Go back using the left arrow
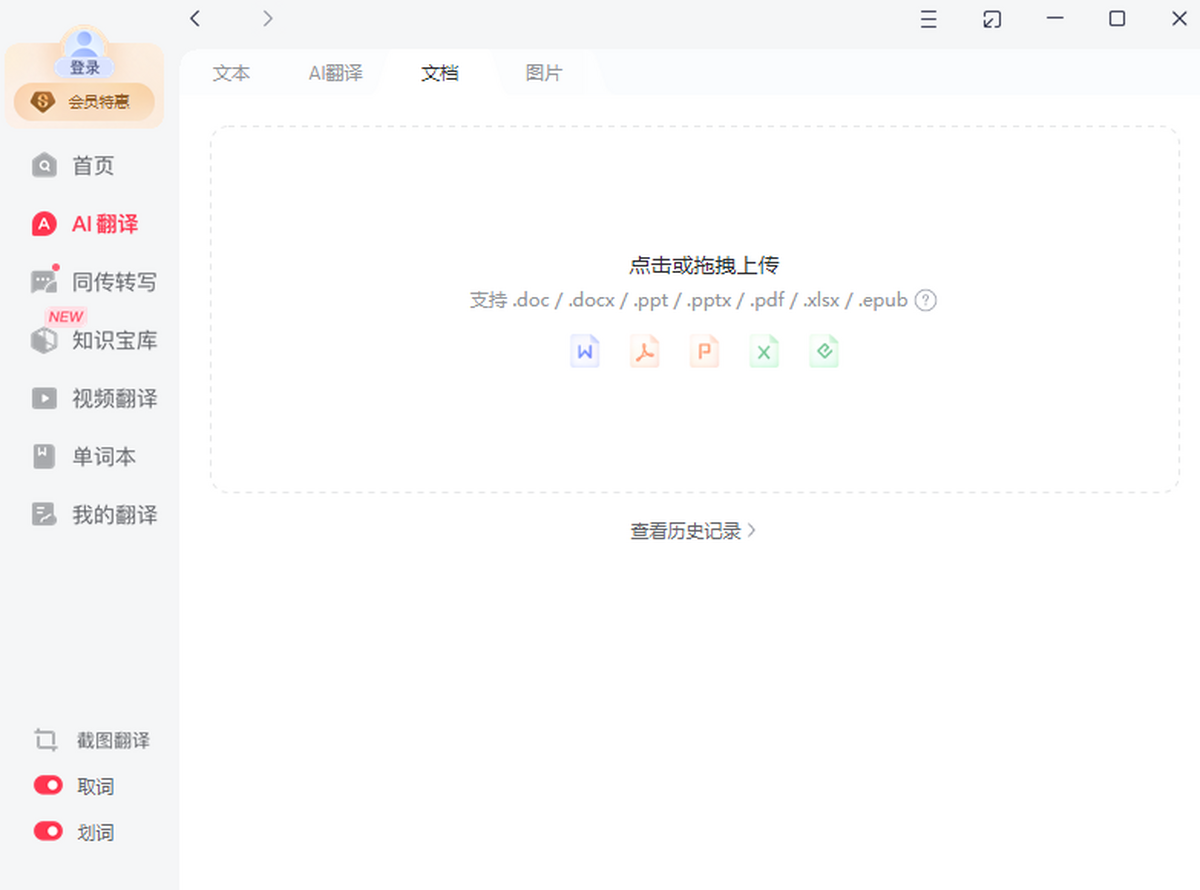The width and height of the screenshot is (1200, 890). [195, 18]
